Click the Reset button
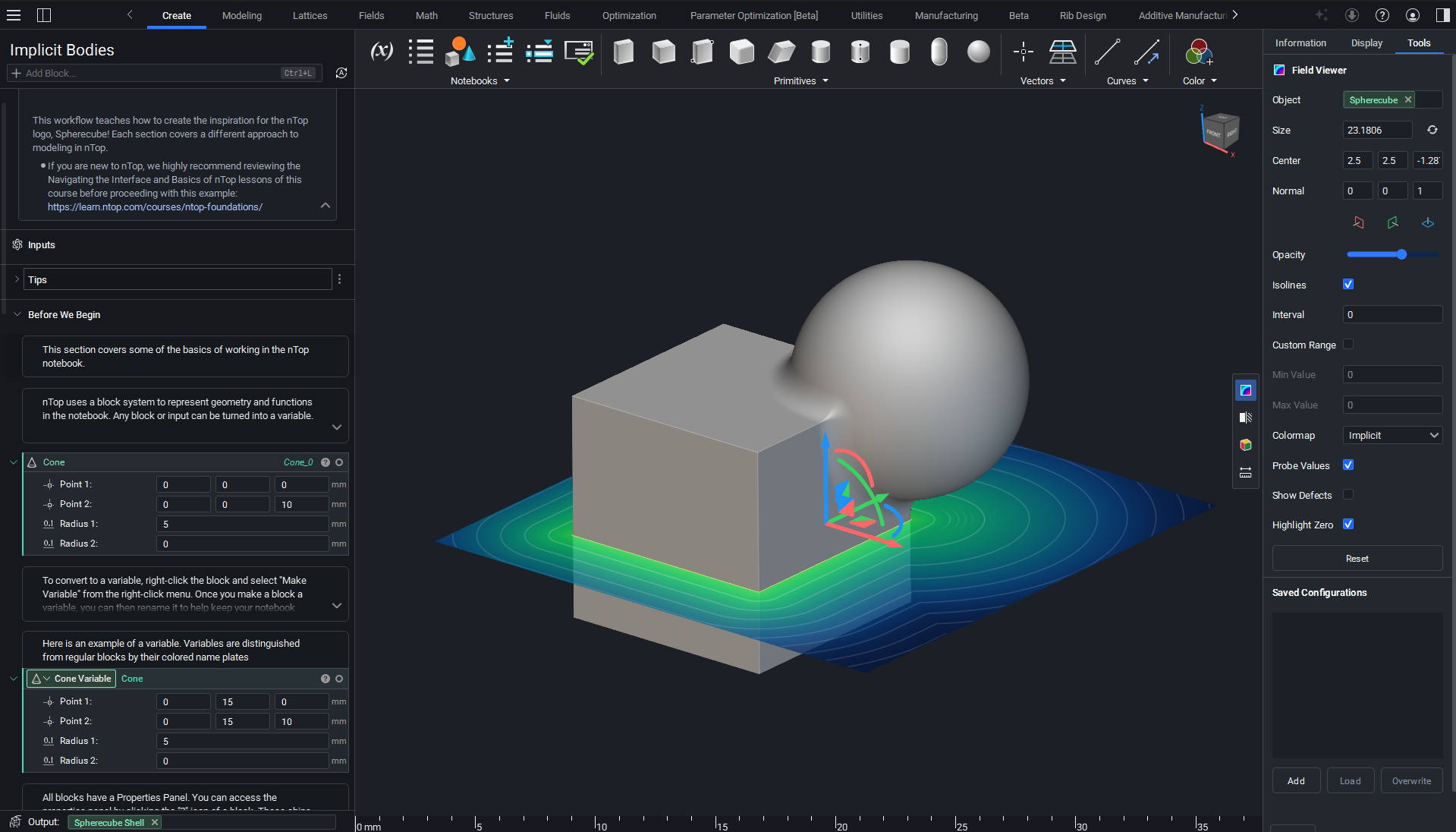Screen dimensions: 1456x832 click(x=1357, y=558)
